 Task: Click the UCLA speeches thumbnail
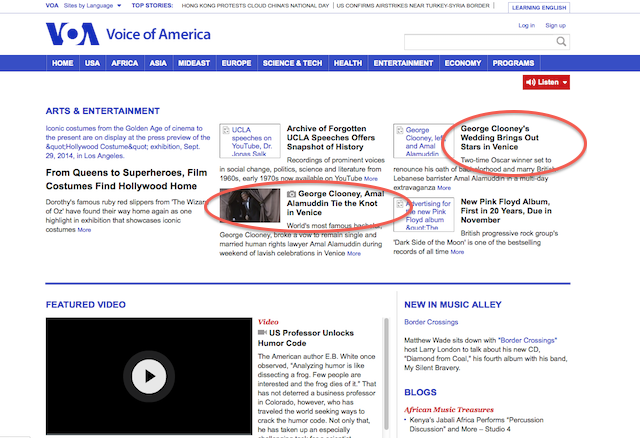[250, 141]
